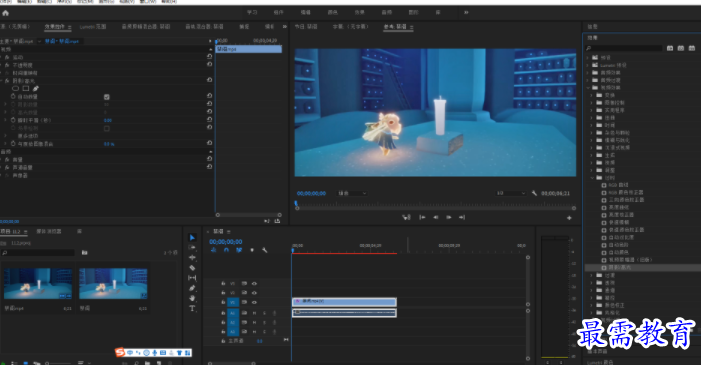Reset the Opacity effect parameters
Screen dimensions: 701x365
click(209, 64)
